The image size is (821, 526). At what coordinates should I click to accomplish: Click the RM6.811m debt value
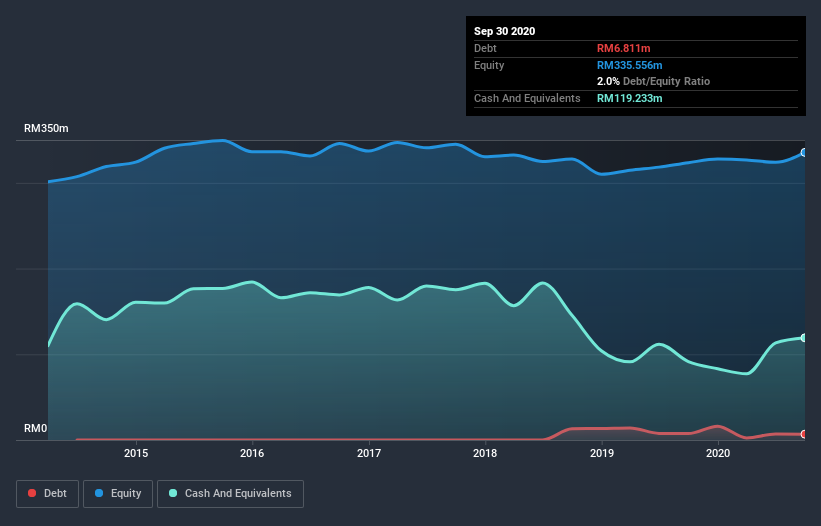[x=624, y=49]
